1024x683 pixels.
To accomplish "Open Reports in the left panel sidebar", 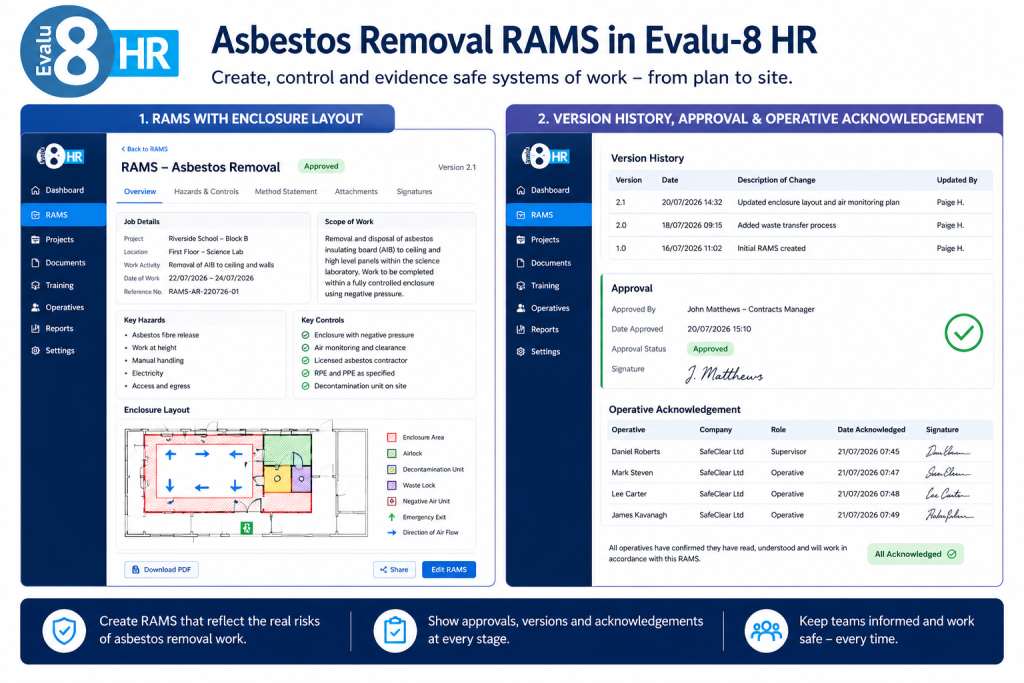I will 52,328.
